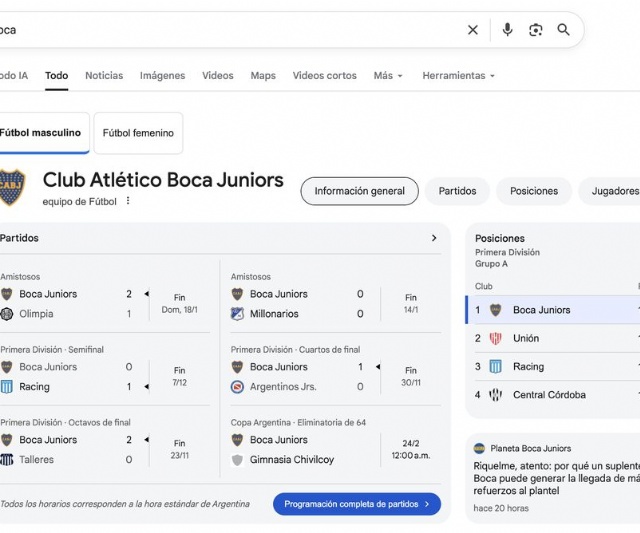640x533 pixels.
Task: Click the Millonarios team crest icon
Action: pyautogui.click(x=237, y=314)
